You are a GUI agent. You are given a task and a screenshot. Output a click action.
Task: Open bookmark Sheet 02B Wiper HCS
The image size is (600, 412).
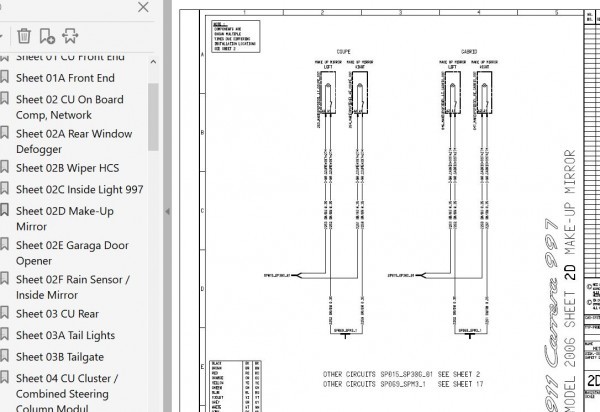67,168
